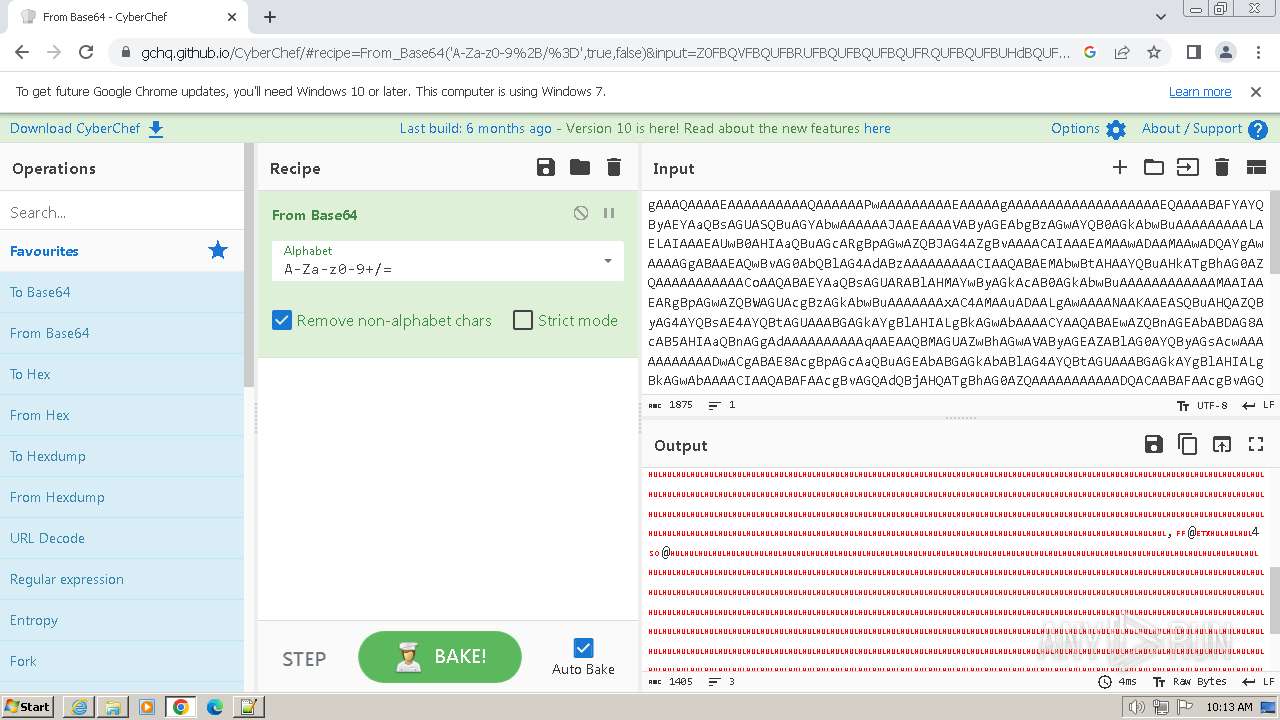Viewport: 1280px width, 720px height.
Task: Toggle Remove non-alphabet chars checkbox
Action: (x=282, y=320)
